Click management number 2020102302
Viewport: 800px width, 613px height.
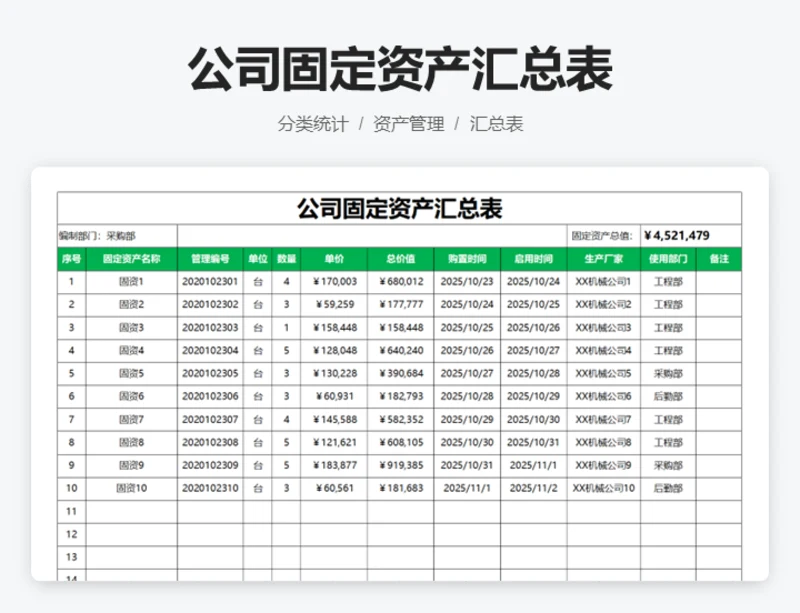(210, 305)
